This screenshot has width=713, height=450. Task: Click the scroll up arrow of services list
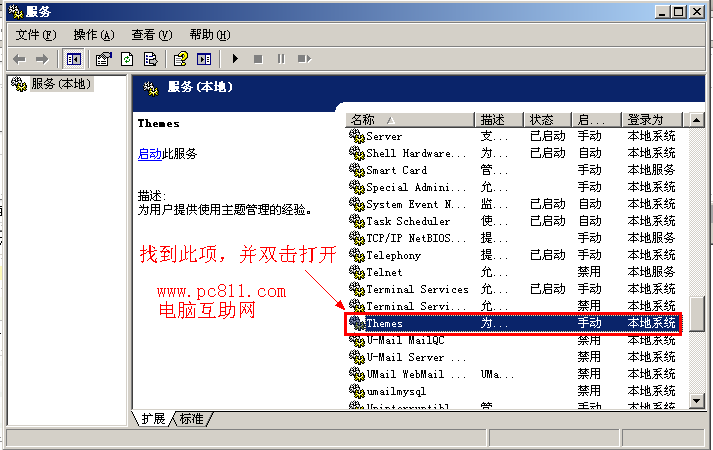click(697, 120)
